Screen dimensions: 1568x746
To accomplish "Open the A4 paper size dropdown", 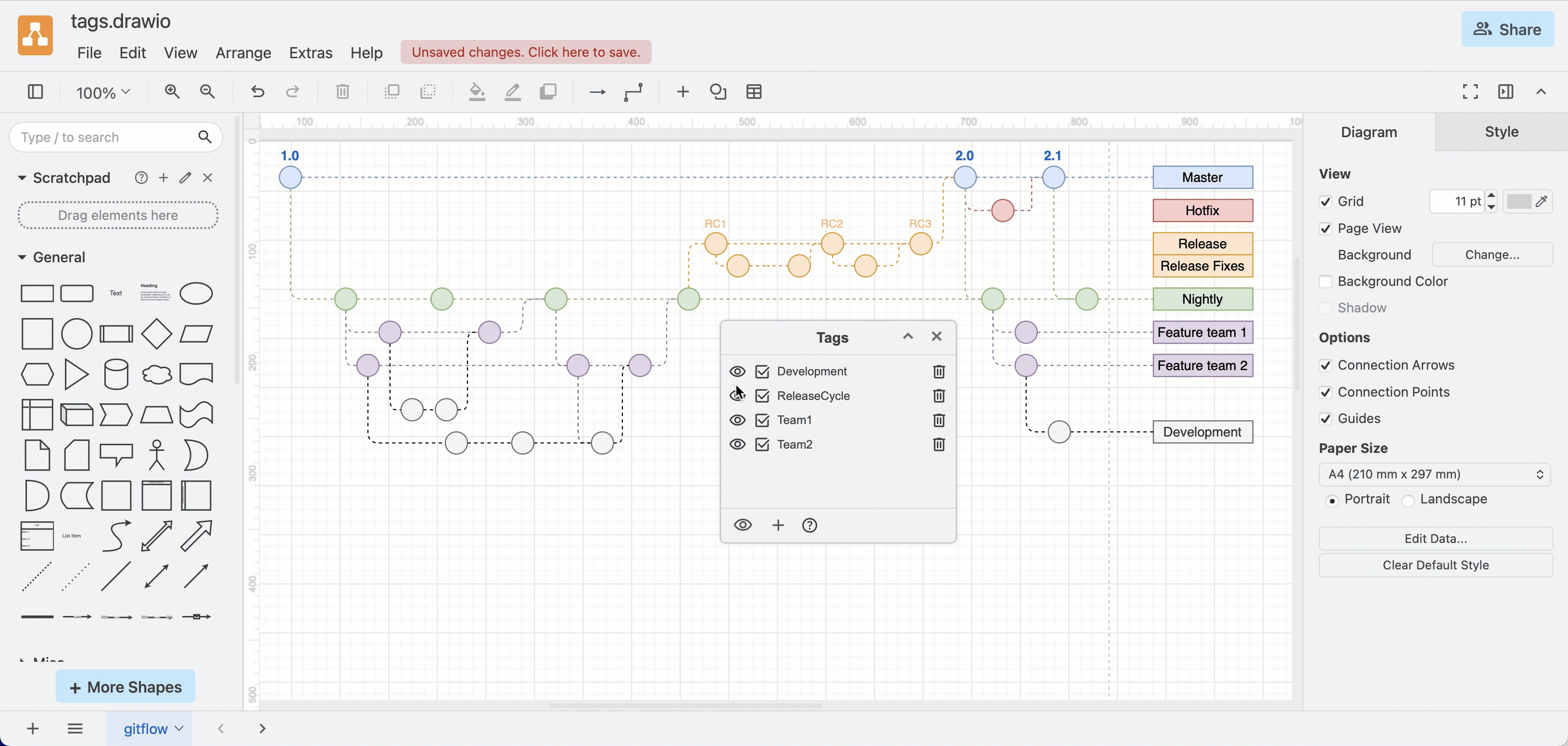I will point(1435,475).
